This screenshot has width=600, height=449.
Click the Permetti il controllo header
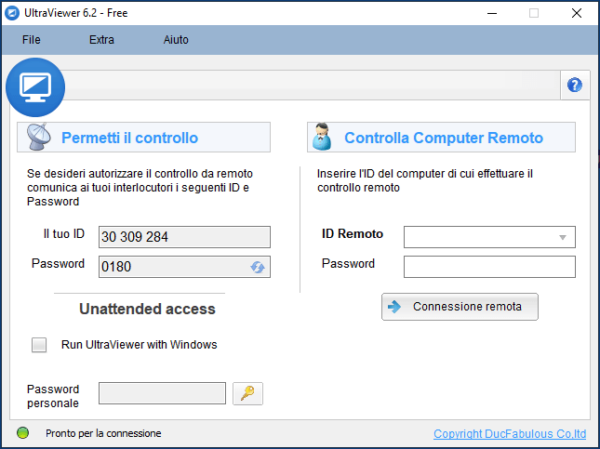144,137
